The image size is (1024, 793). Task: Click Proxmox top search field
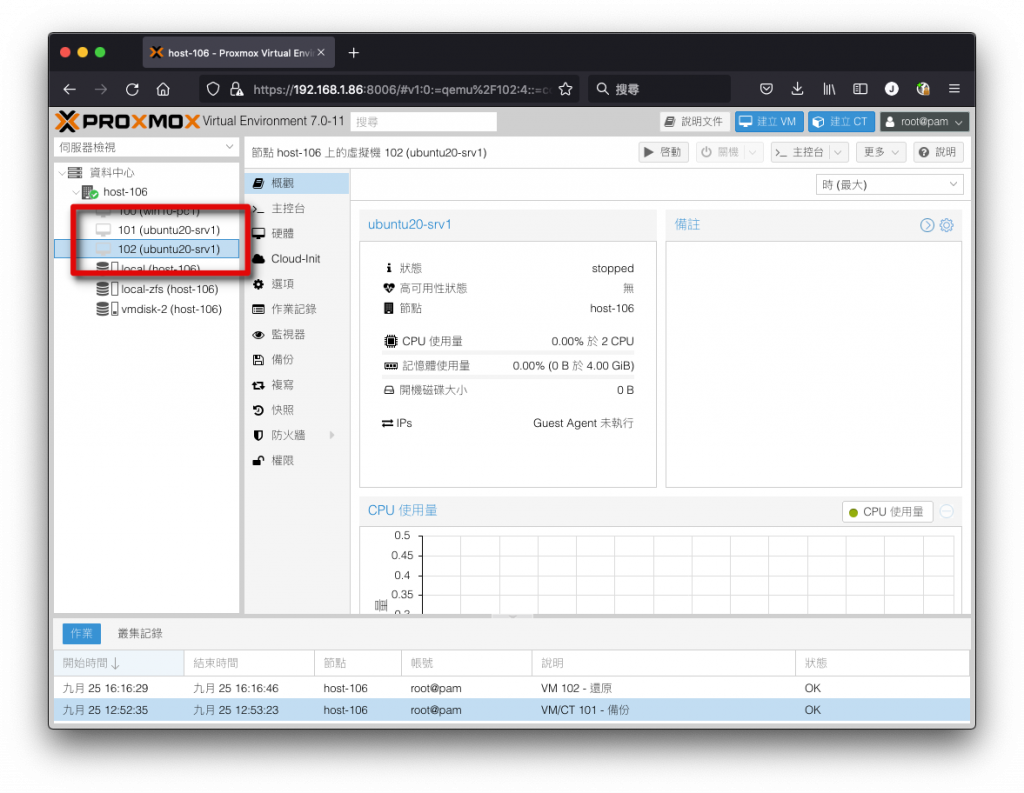(423, 122)
